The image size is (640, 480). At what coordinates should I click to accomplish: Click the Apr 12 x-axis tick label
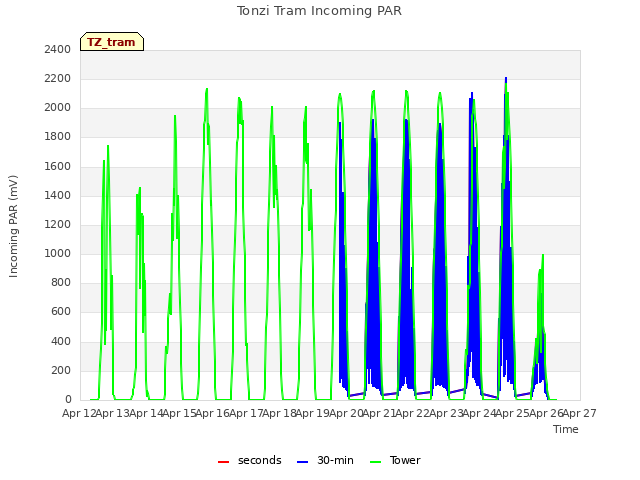pos(79,413)
